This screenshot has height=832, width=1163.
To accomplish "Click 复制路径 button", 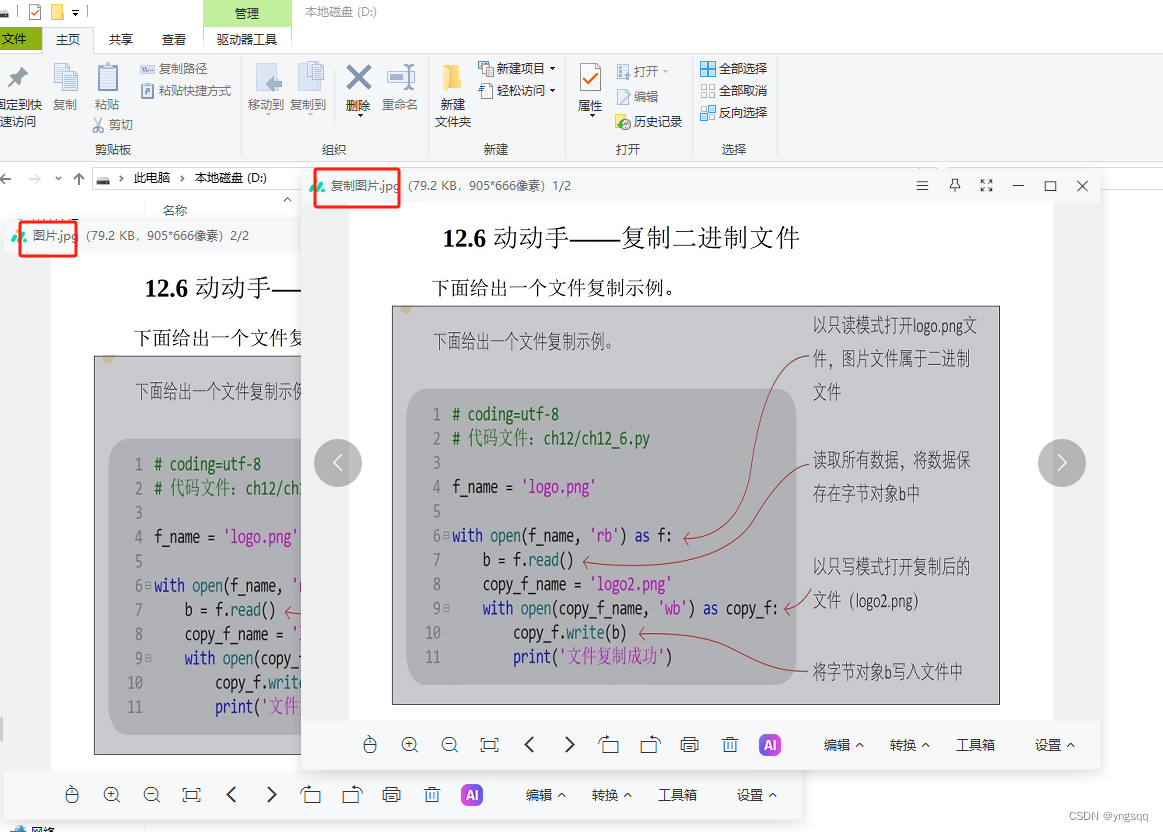I will coord(174,68).
